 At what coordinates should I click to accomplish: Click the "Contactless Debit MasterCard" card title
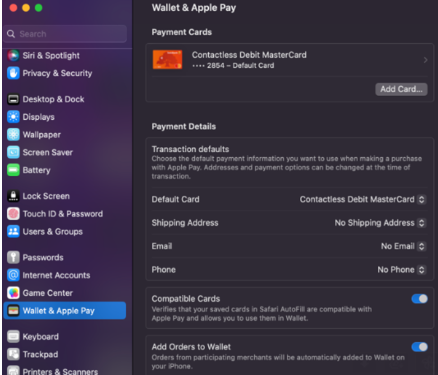pyautogui.click(x=249, y=55)
